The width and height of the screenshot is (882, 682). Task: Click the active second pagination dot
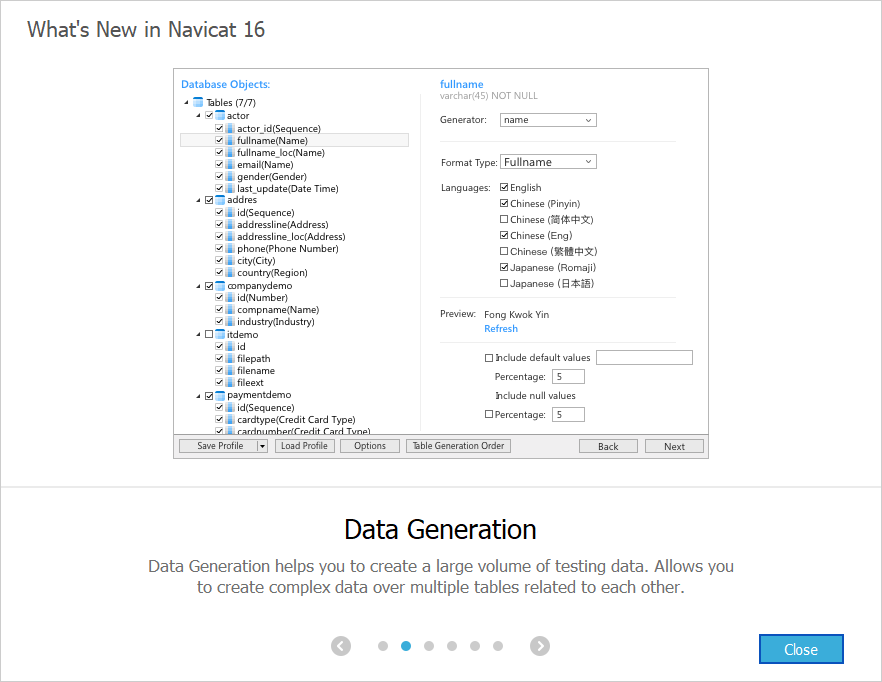click(406, 646)
